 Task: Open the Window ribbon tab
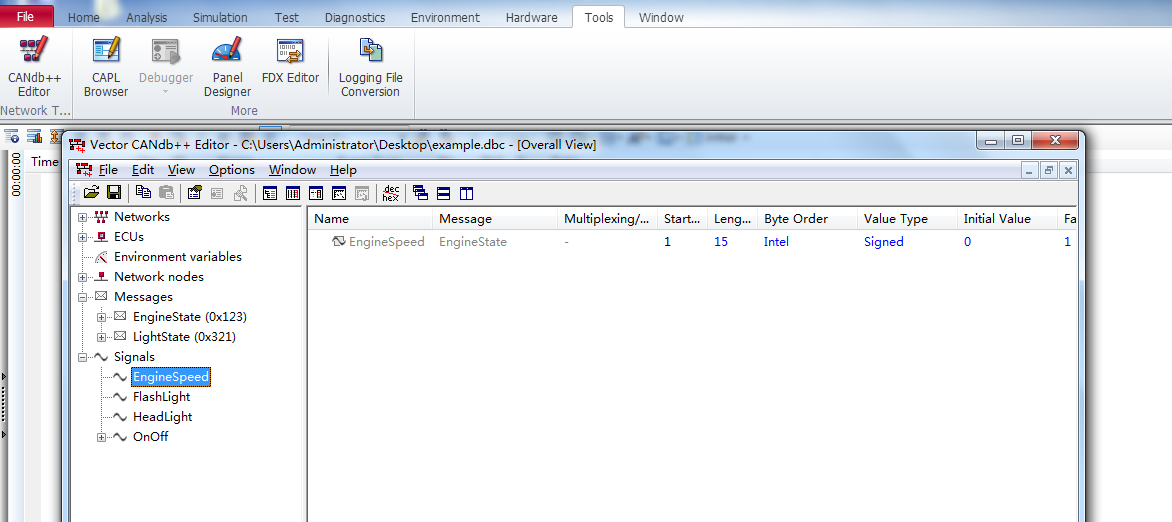[x=661, y=17]
